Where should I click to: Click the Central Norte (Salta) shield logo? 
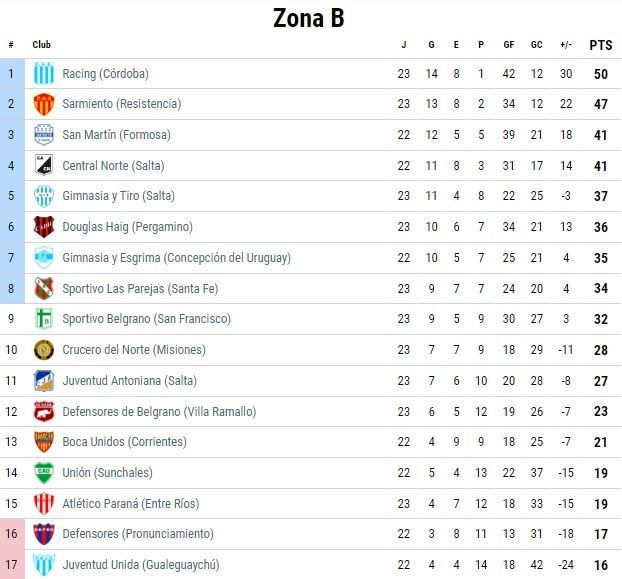point(43,166)
